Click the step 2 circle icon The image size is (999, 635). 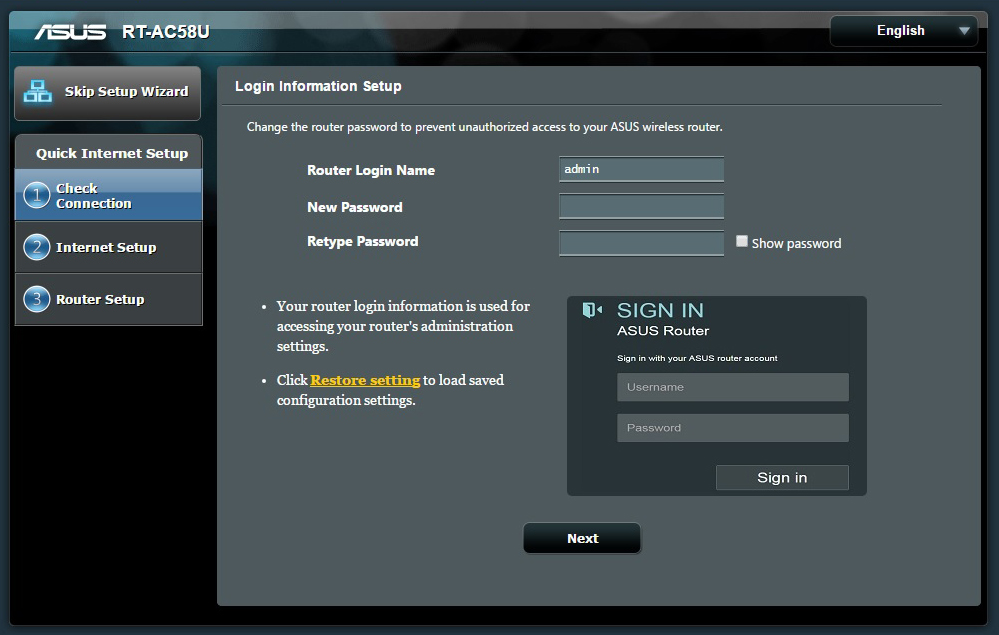[37, 247]
